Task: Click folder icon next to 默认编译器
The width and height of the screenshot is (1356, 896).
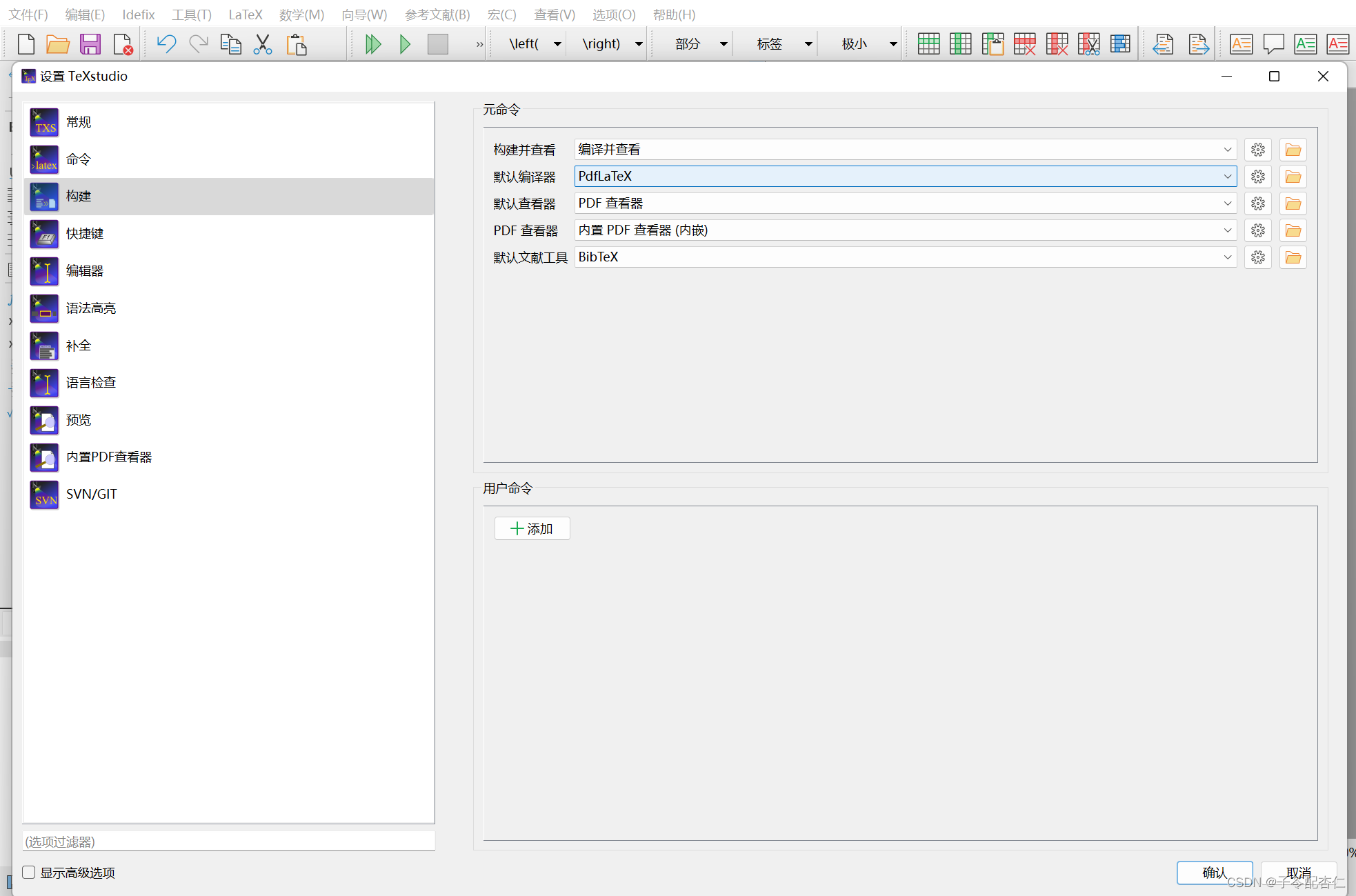Action: (1293, 177)
